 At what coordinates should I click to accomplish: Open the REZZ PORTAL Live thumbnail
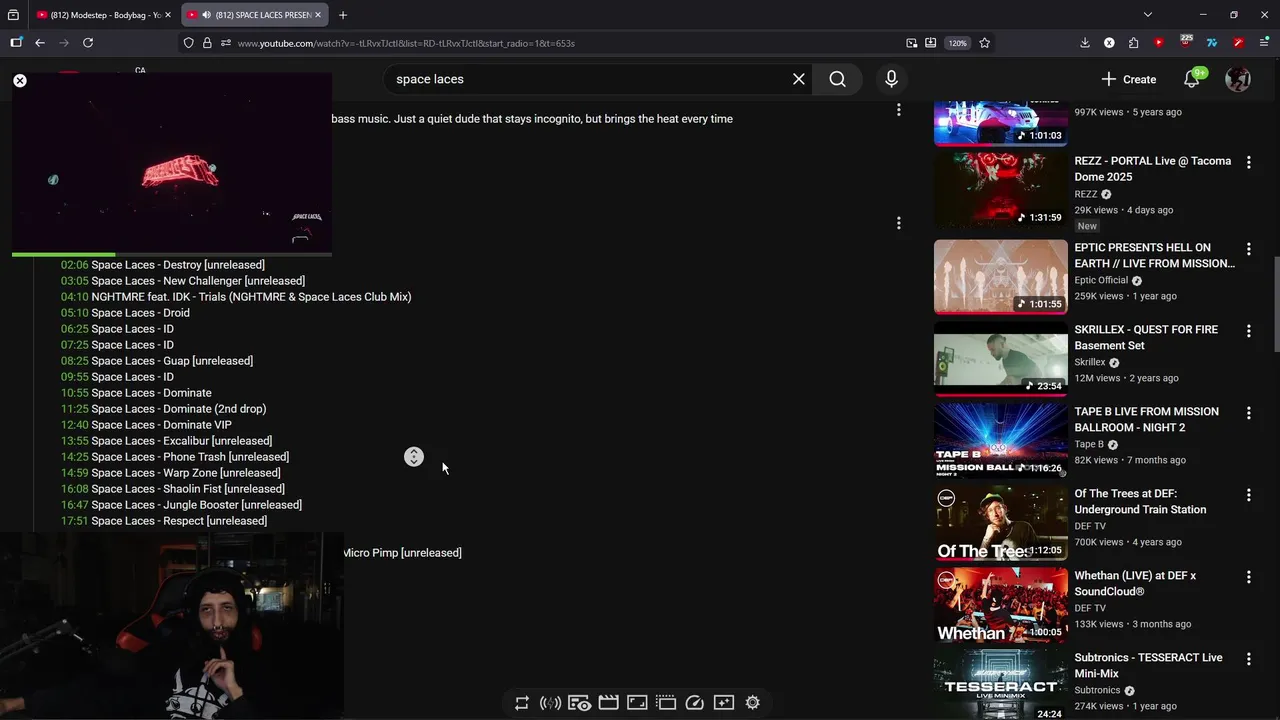coord(1001,190)
